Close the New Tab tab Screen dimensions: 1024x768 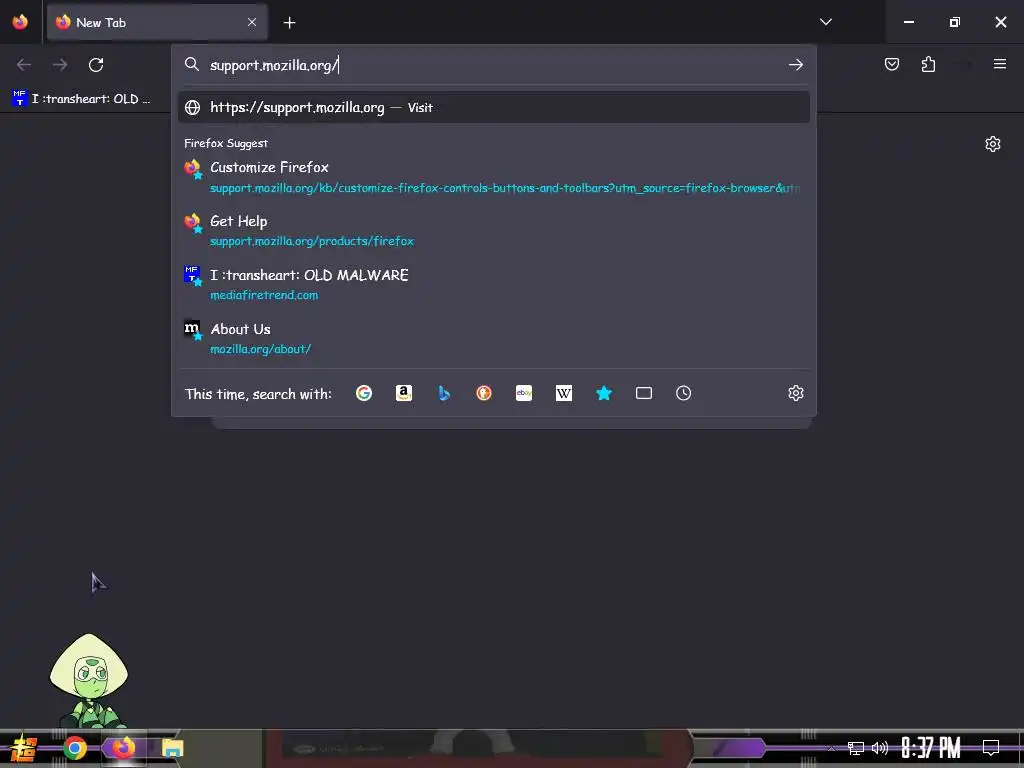tap(252, 22)
